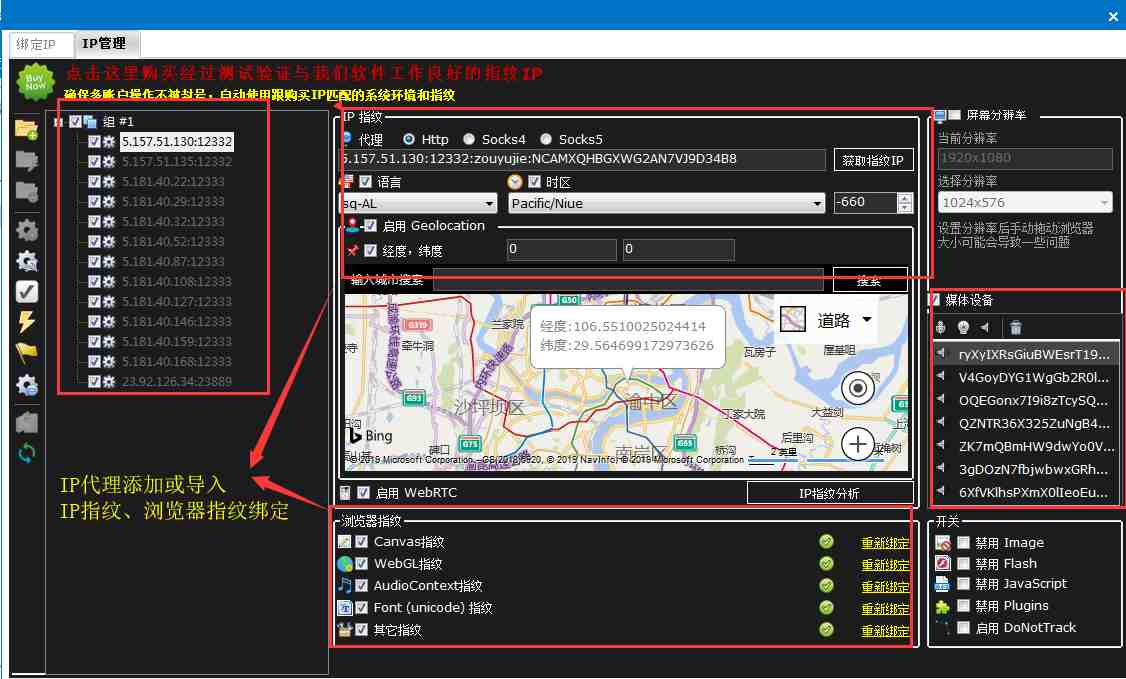Click the webcam icon in media devices toolbar
Viewport: 1126px width, 679px height.
click(963, 328)
